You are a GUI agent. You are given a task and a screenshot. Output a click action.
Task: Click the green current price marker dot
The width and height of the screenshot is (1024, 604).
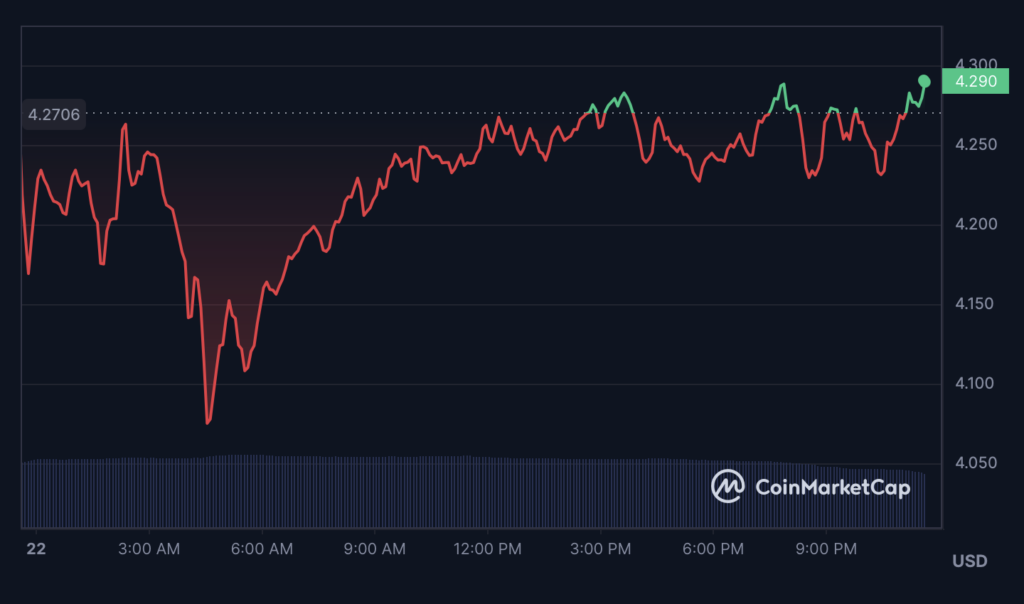pos(924,81)
